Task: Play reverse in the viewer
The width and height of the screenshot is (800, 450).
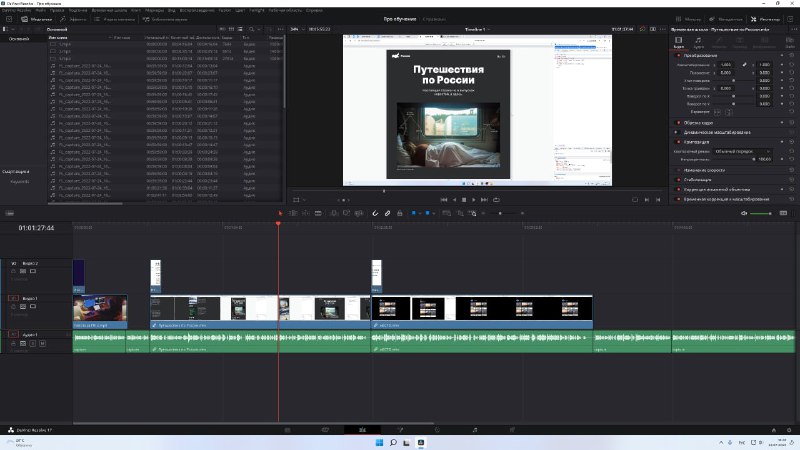Action: coord(454,199)
